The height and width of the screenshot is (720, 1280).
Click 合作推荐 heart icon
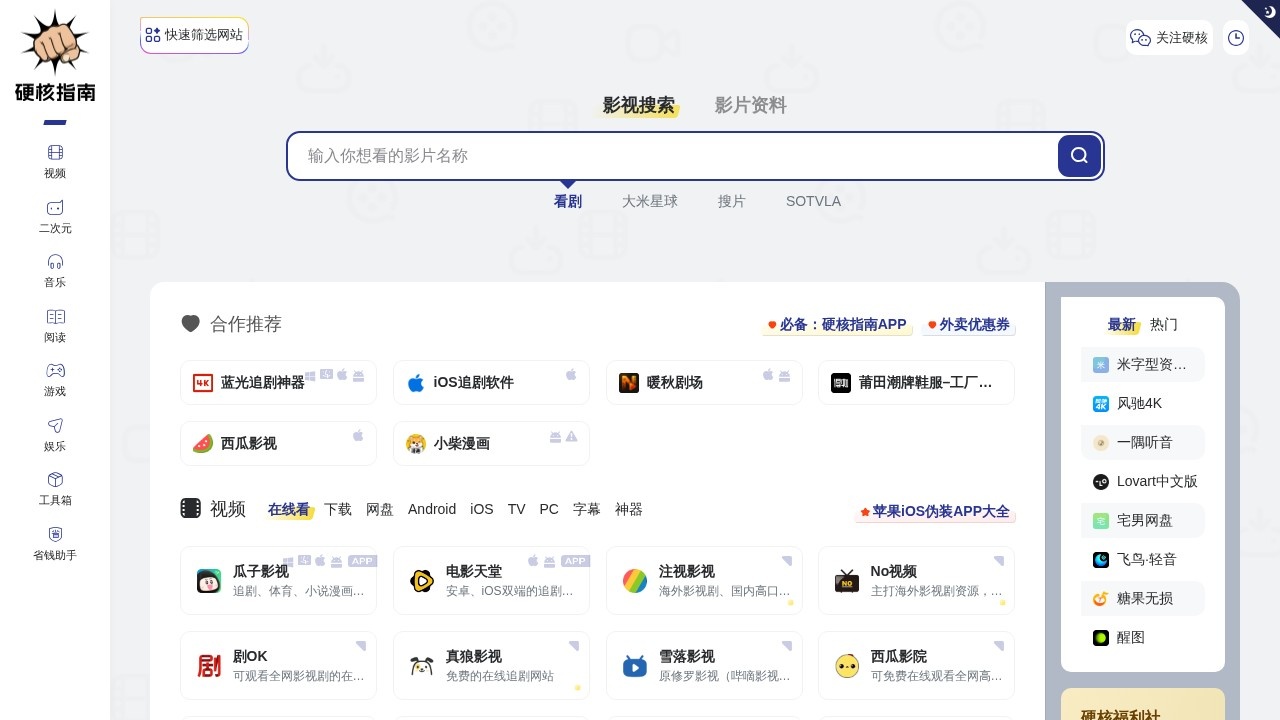[x=190, y=323]
